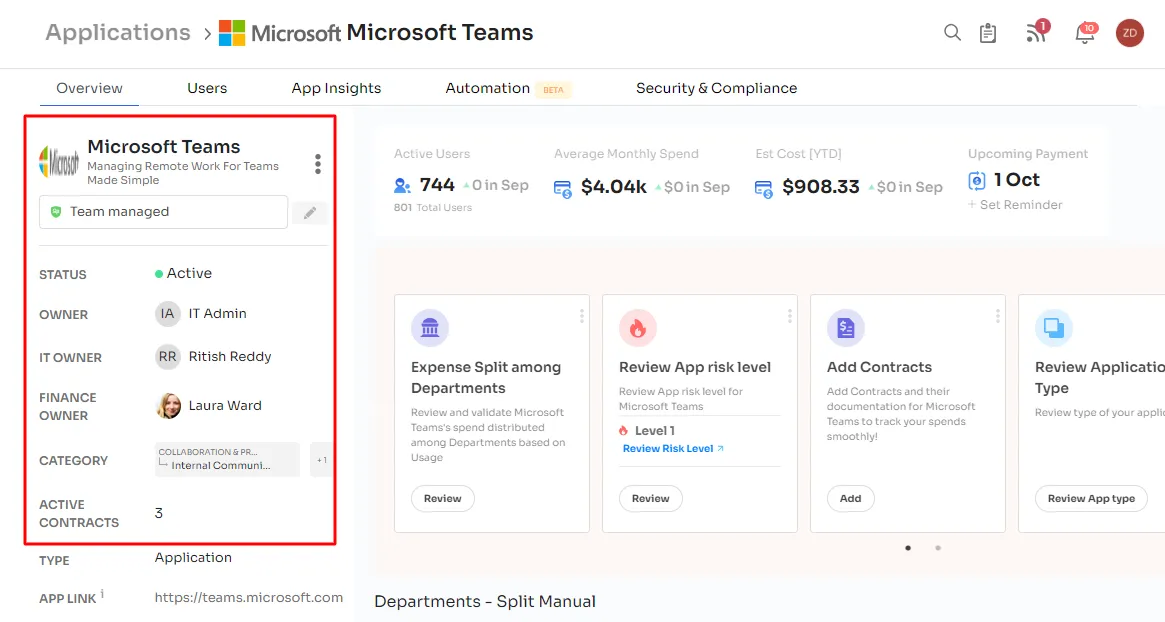Switch to the Users tab
This screenshot has width=1165, height=622.
(x=207, y=88)
